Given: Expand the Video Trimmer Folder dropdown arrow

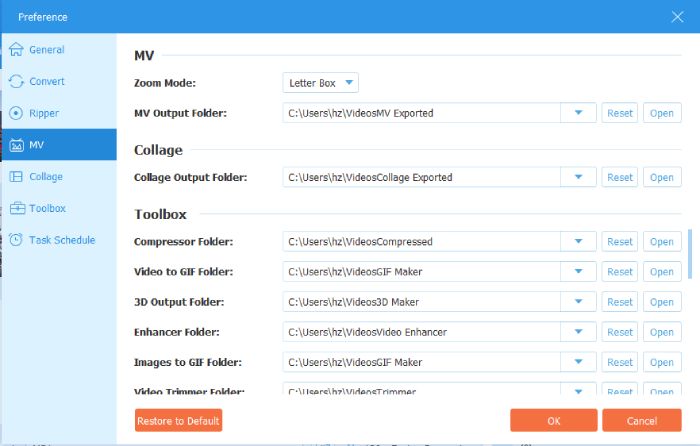Looking at the screenshot, I should (578, 389).
